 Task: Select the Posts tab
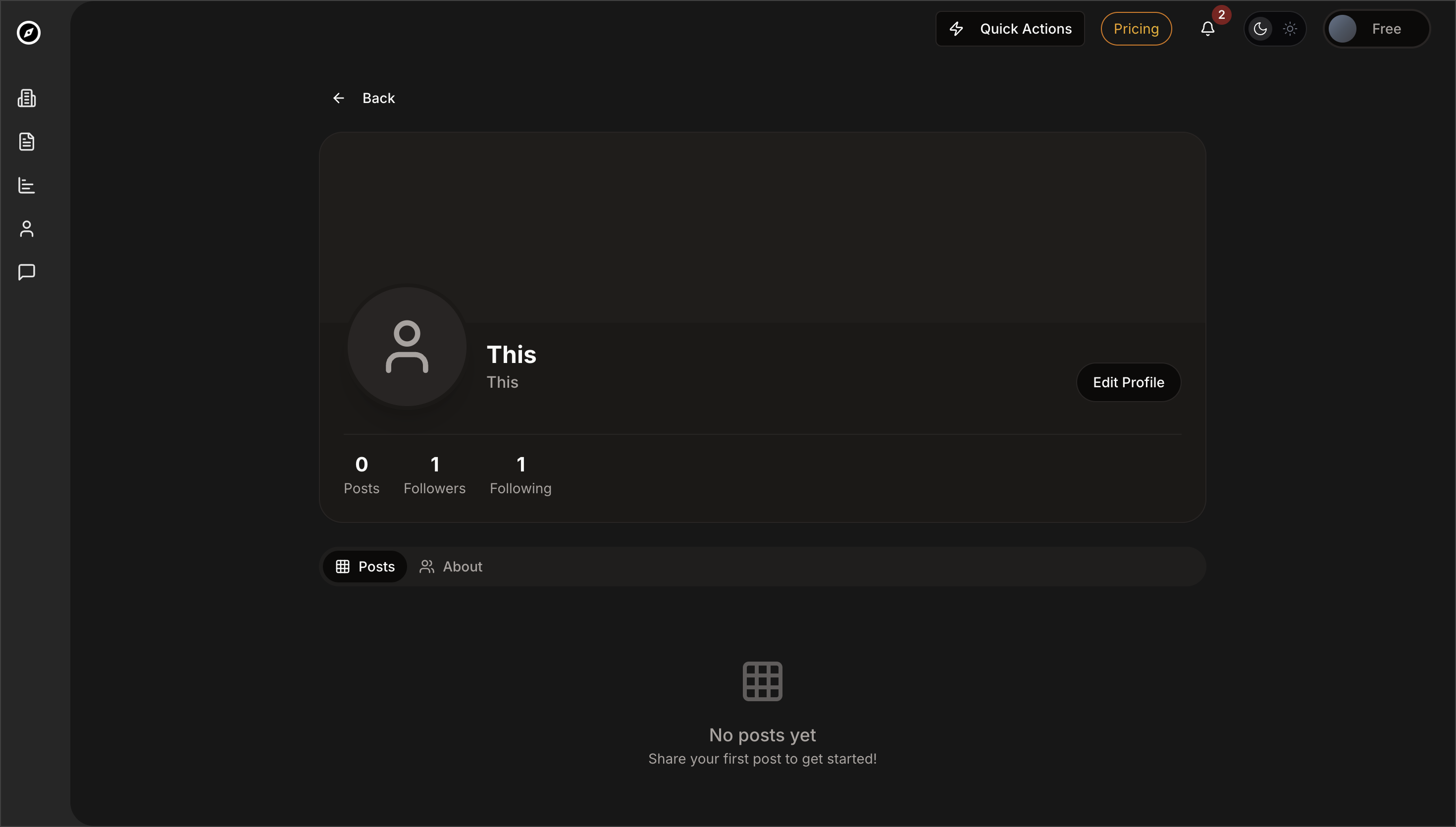click(x=365, y=567)
